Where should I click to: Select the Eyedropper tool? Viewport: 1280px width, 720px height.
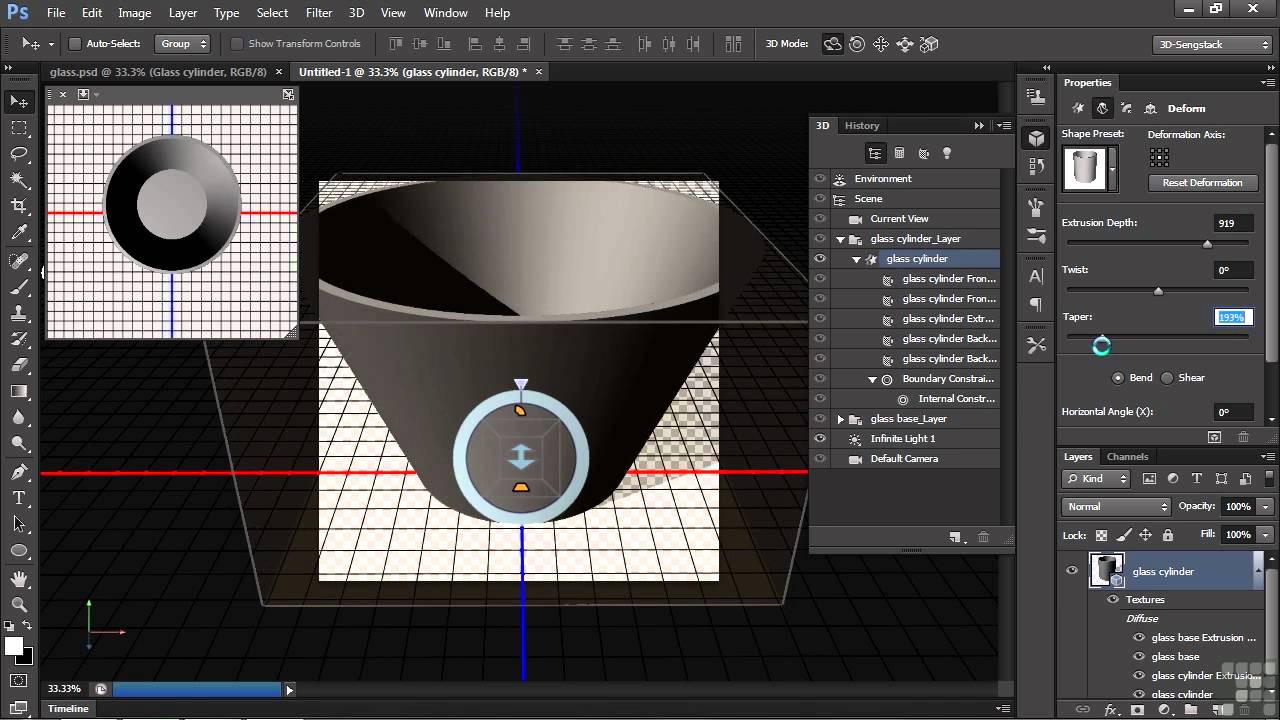point(19,233)
